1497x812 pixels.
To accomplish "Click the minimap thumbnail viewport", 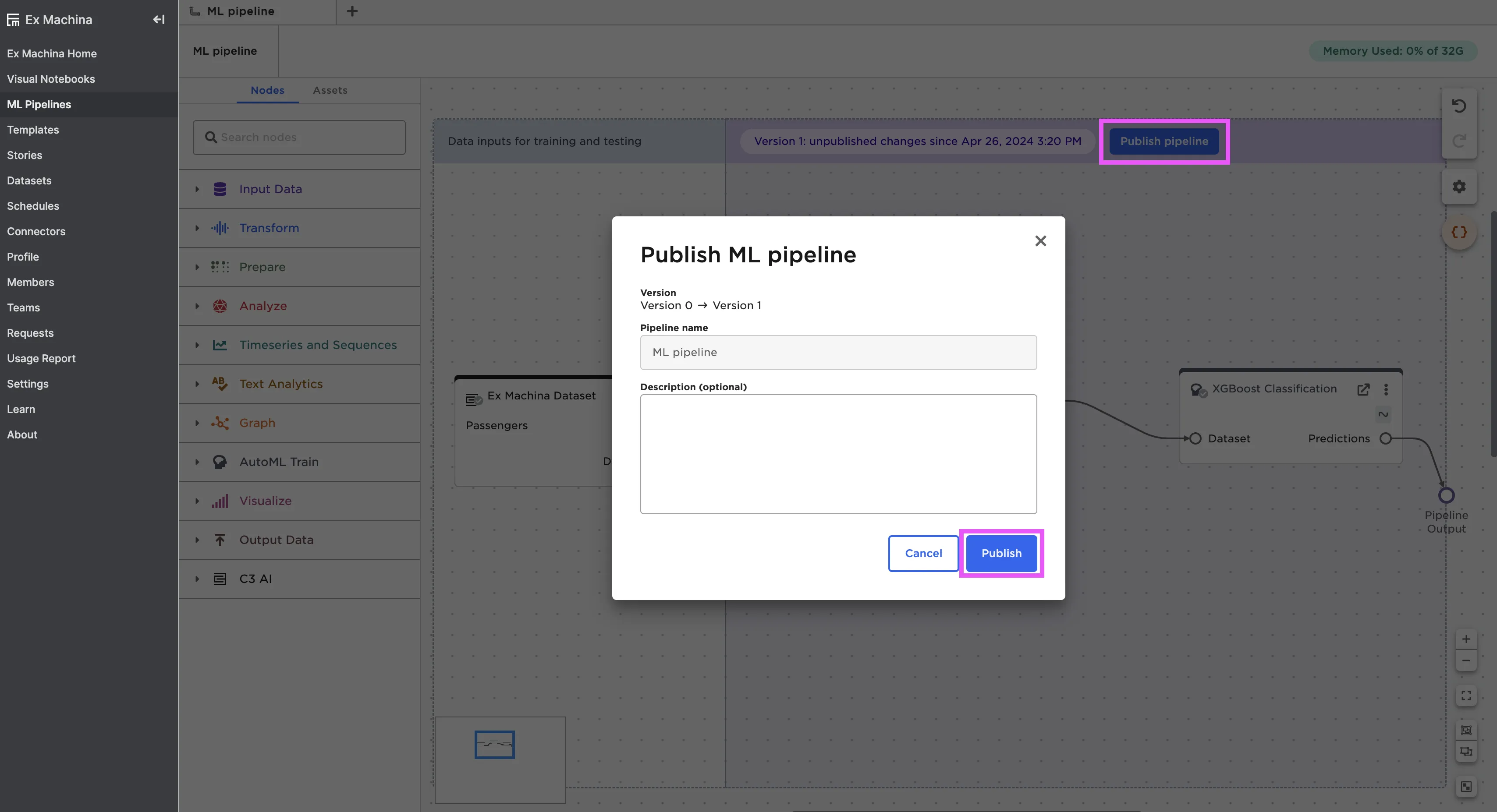I will pos(494,744).
